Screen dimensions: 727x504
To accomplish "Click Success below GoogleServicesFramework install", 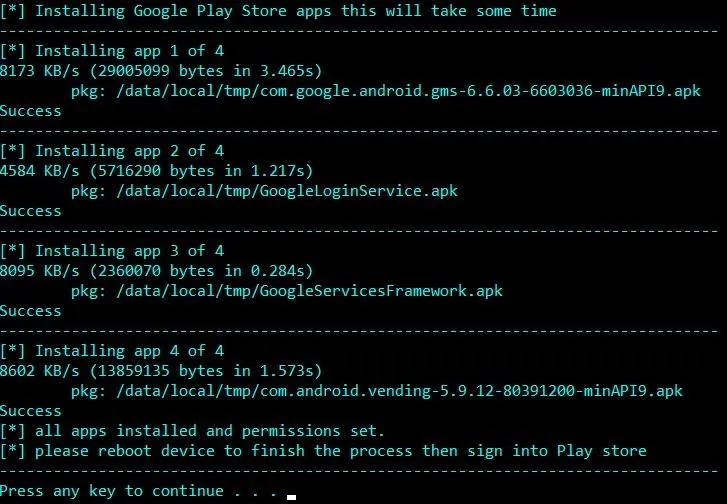I will (31, 312).
